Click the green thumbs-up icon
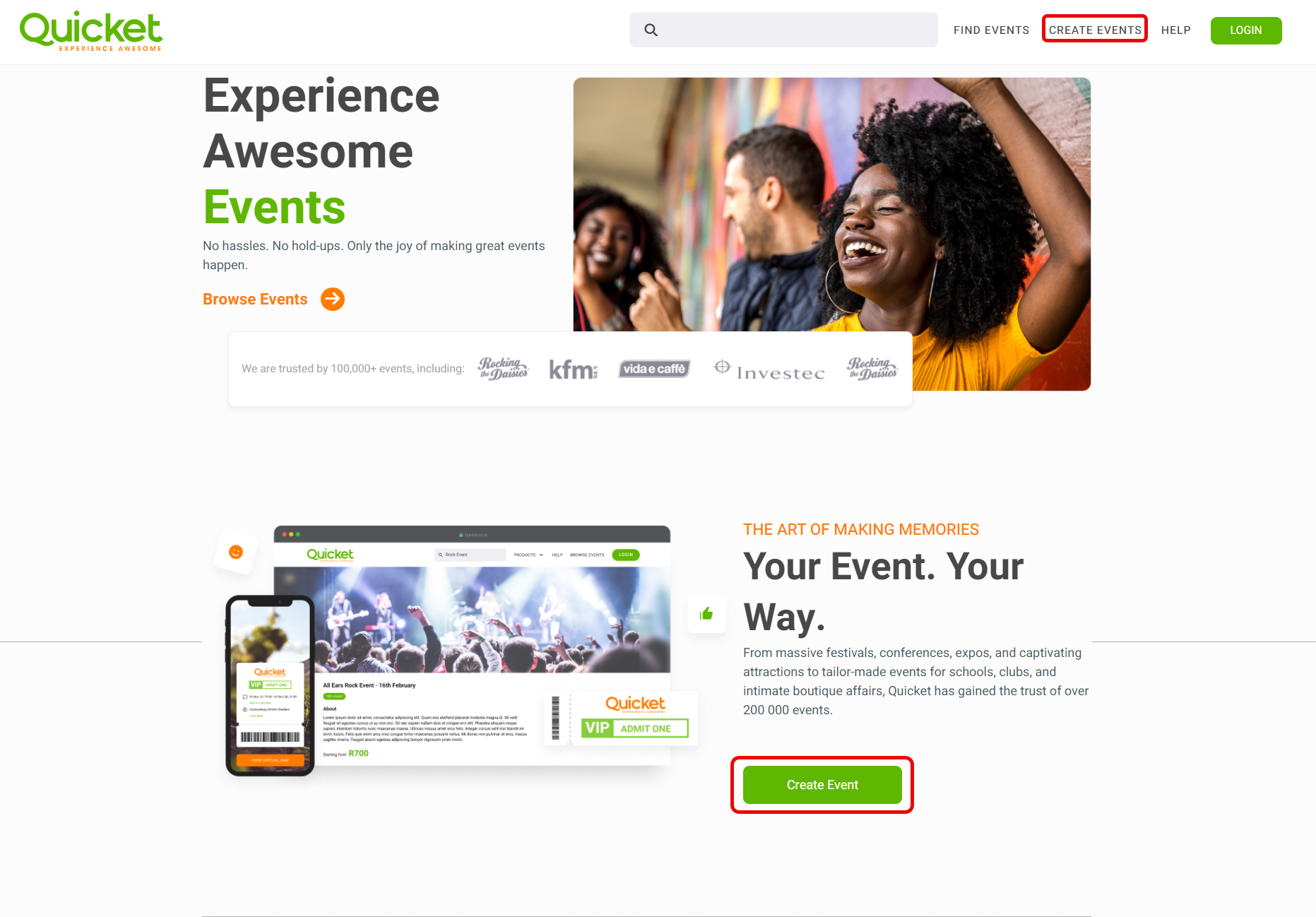The width and height of the screenshot is (1316, 917). coord(706,614)
